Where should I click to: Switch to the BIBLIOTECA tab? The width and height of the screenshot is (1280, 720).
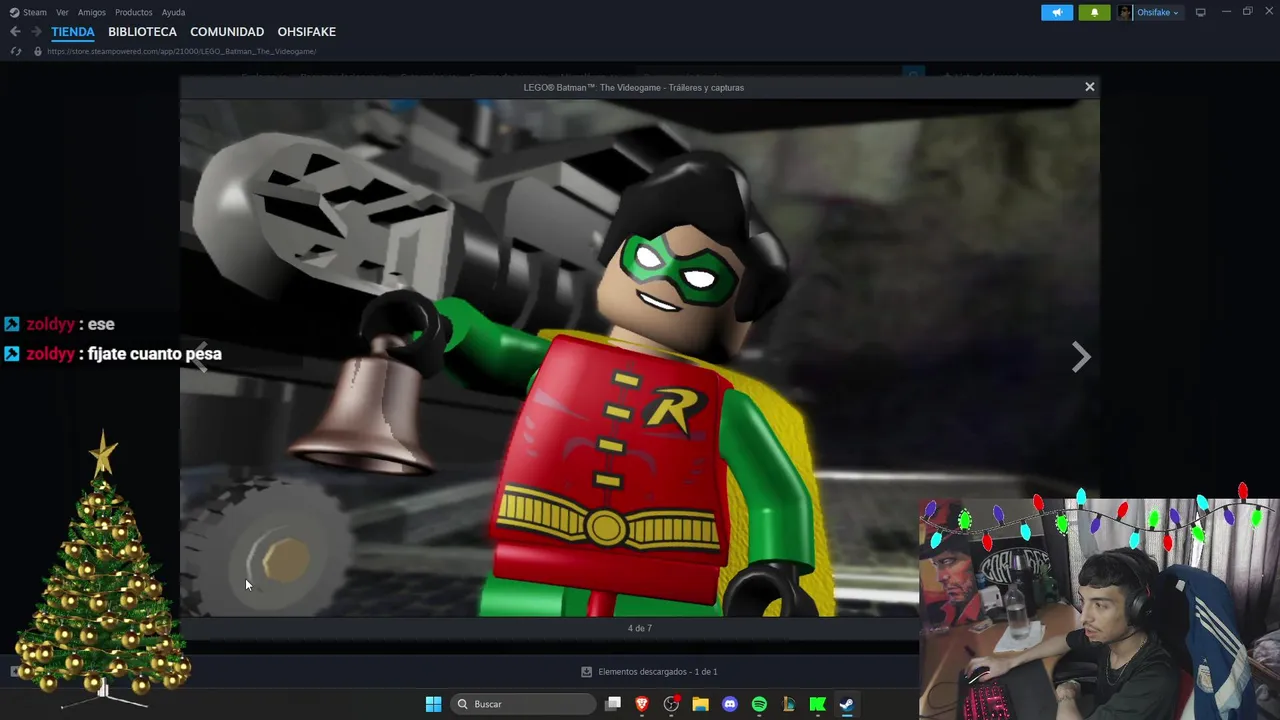[142, 32]
